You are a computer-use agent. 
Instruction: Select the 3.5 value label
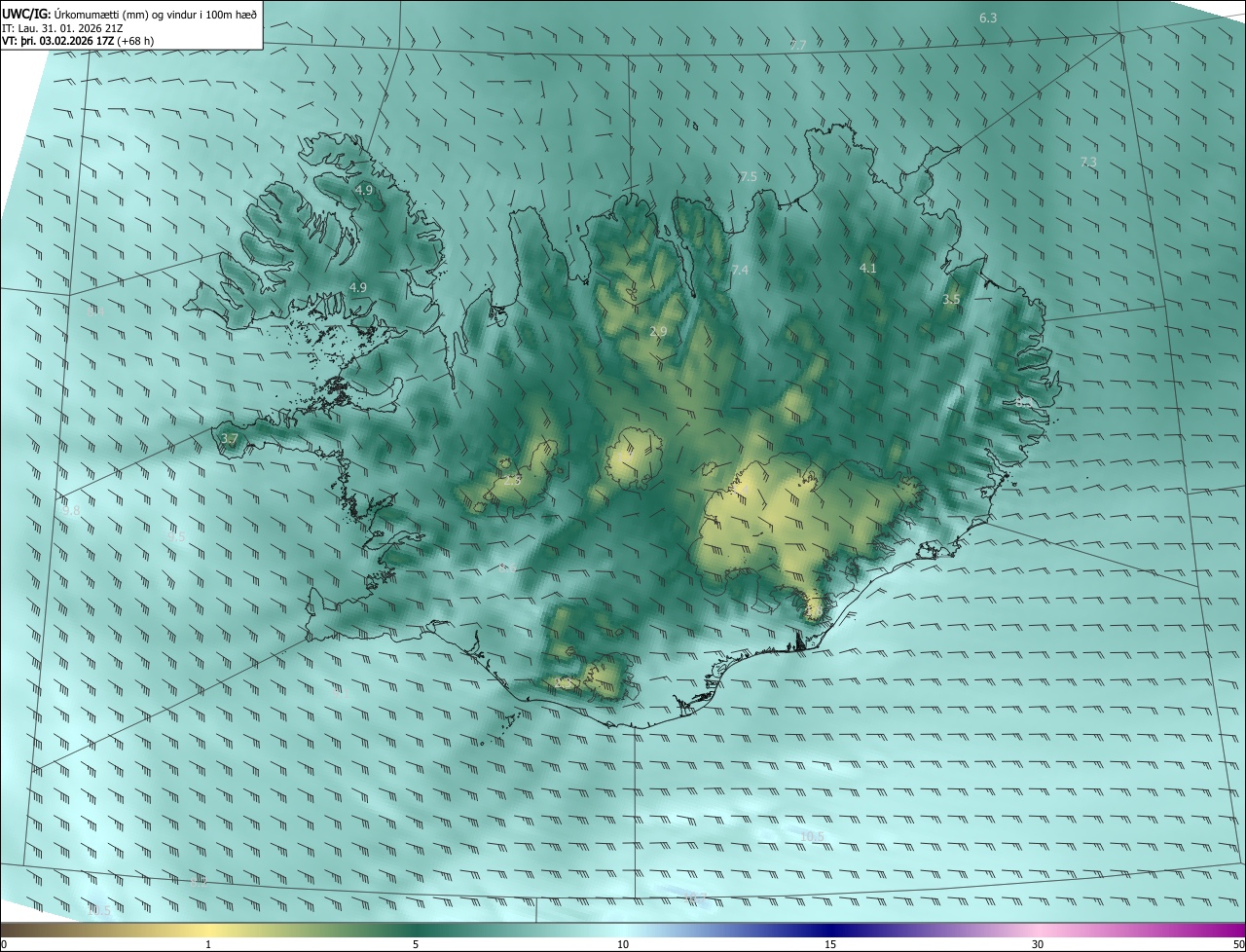pos(951,300)
